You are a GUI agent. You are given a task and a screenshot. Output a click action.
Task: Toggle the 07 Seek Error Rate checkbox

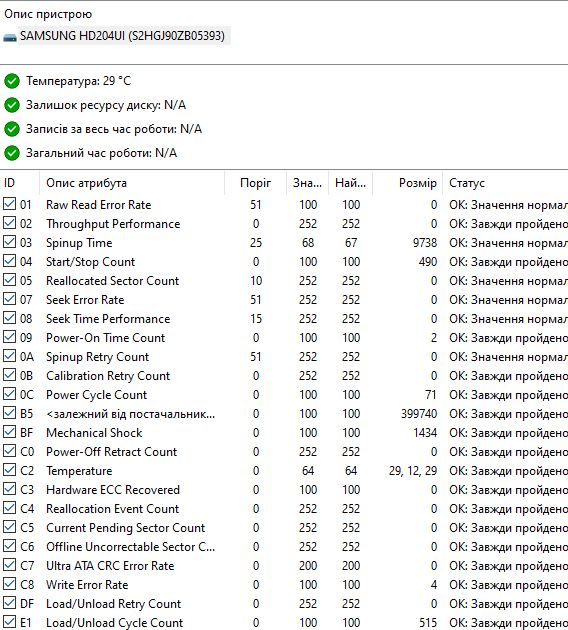tap(10, 299)
